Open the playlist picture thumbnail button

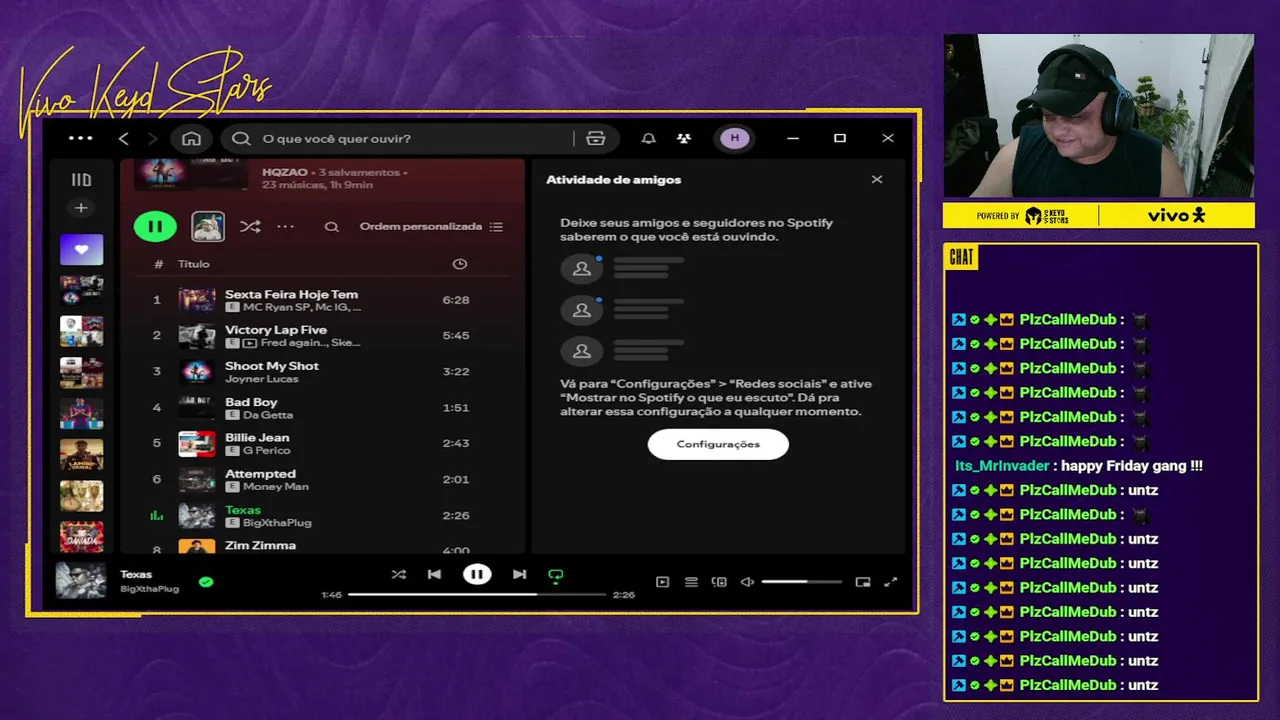[x=208, y=226]
